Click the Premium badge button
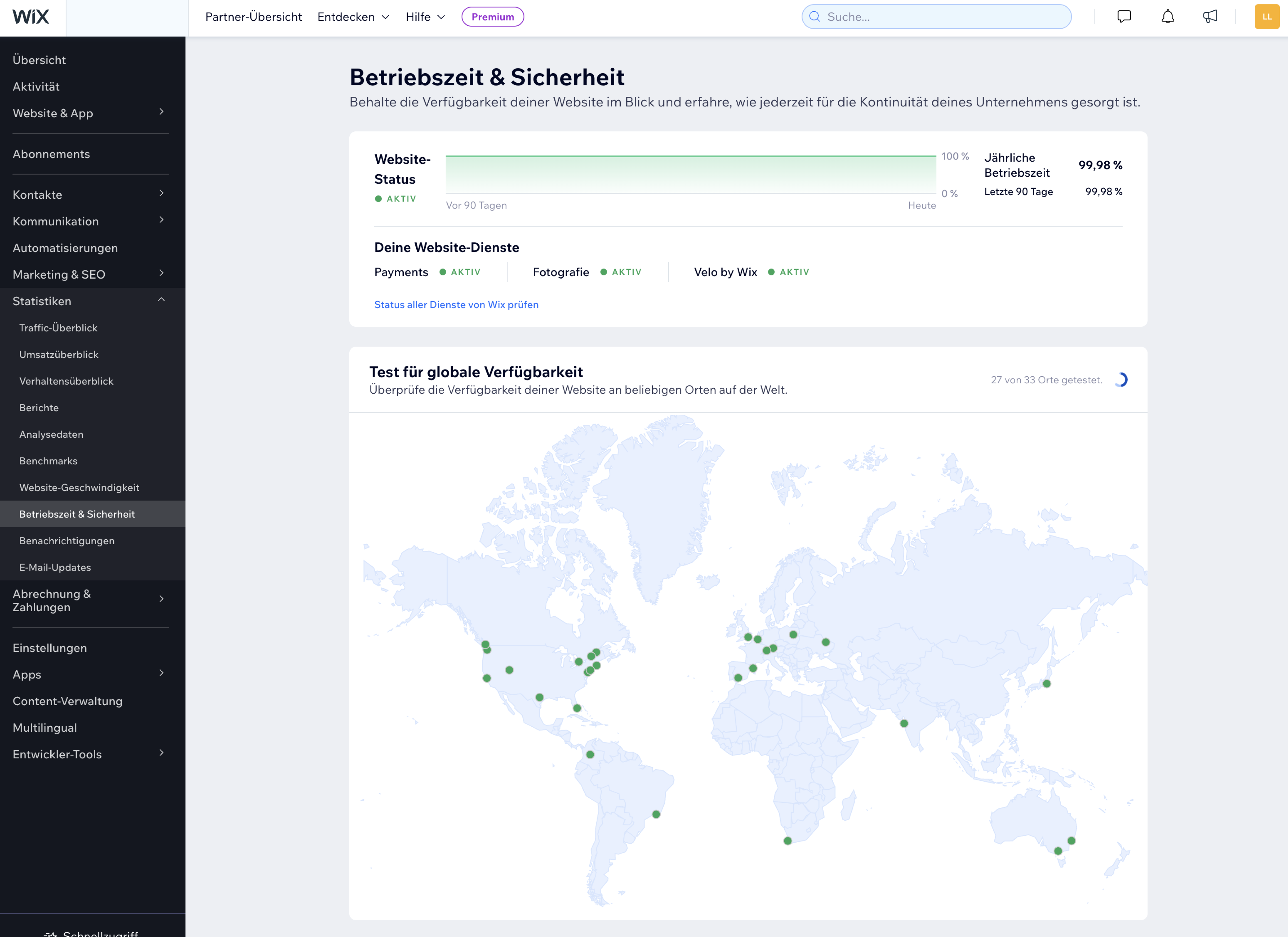Image resolution: width=1288 pixels, height=937 pixels. coord(492,17)
